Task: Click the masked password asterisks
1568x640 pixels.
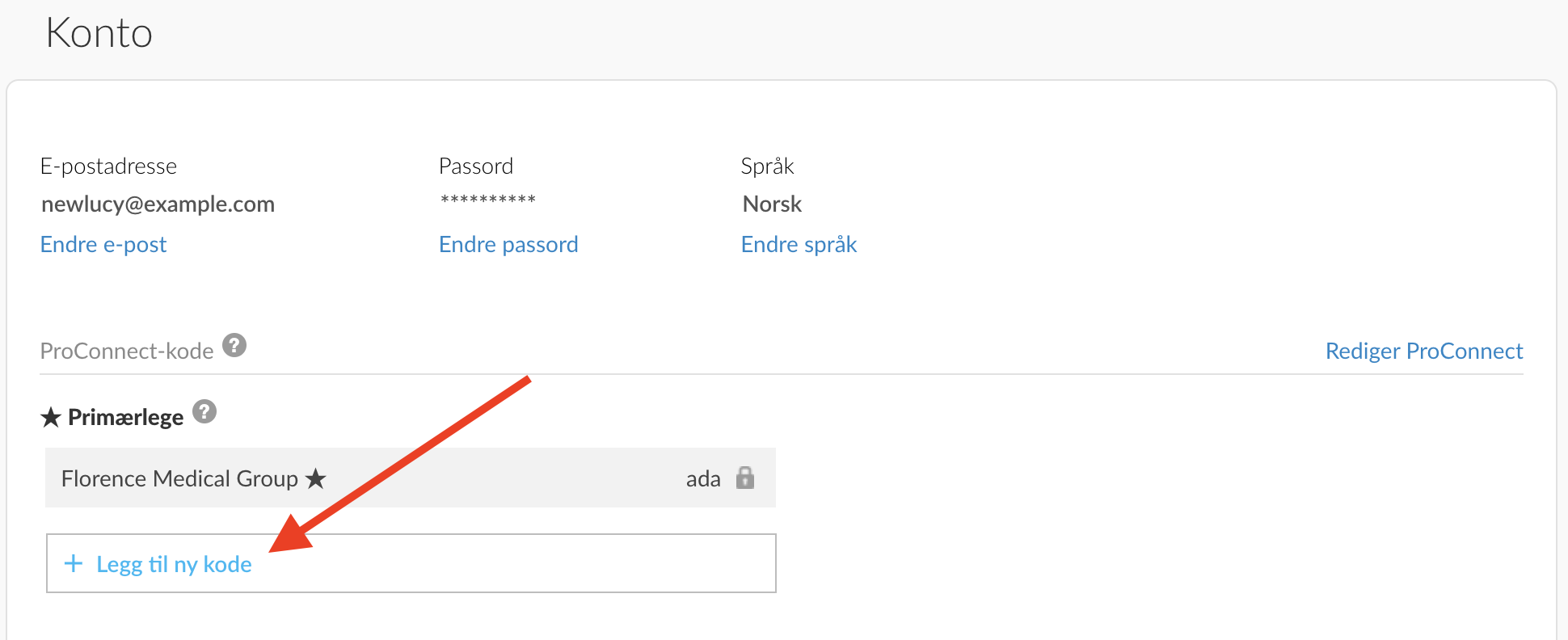Action: coord(488,200)
